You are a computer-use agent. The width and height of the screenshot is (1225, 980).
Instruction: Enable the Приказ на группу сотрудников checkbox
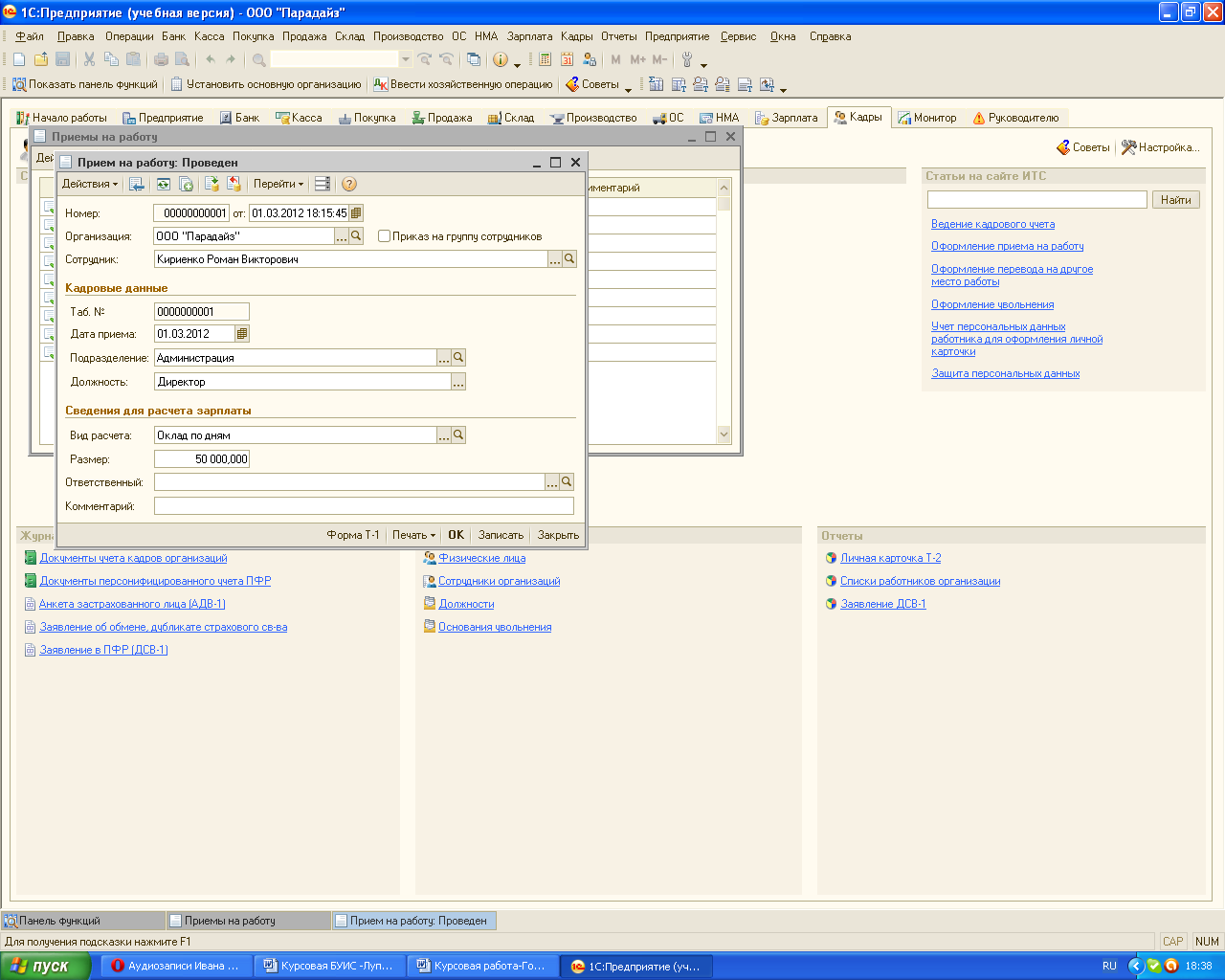[385, 236]
